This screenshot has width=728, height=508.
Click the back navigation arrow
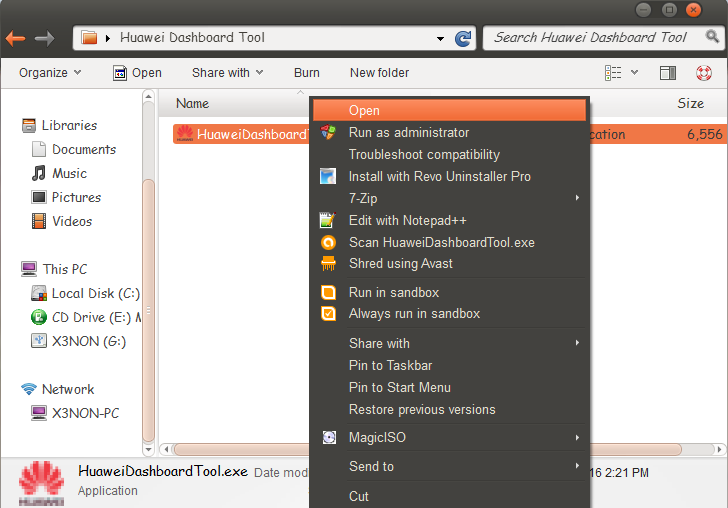point(15,39)
